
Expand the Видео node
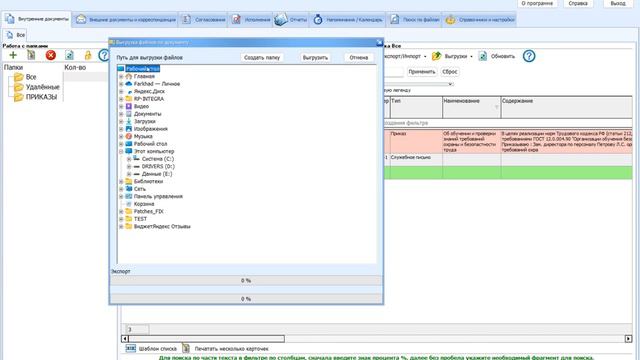click(x=121, y=106)
